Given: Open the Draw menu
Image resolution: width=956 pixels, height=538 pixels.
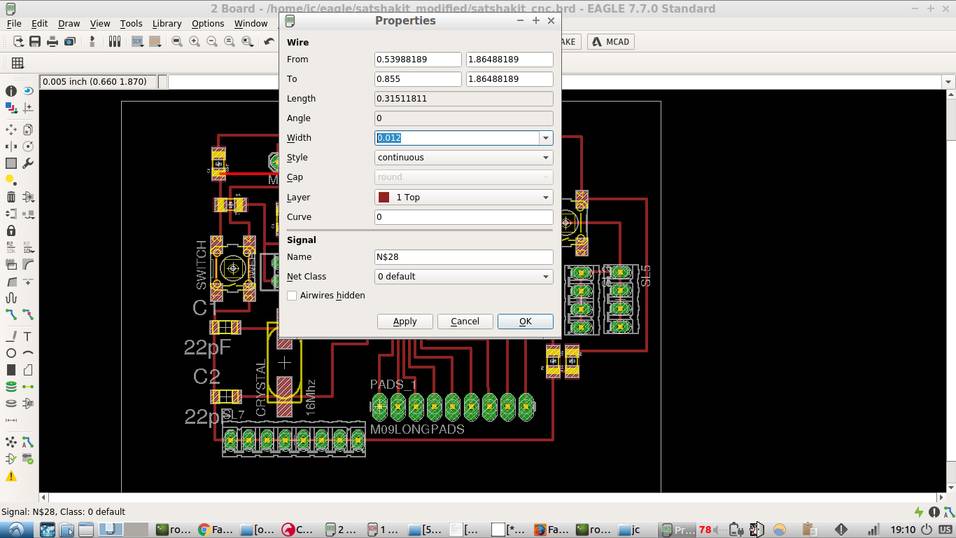Looking at the screenshot, I should (69, 23).
